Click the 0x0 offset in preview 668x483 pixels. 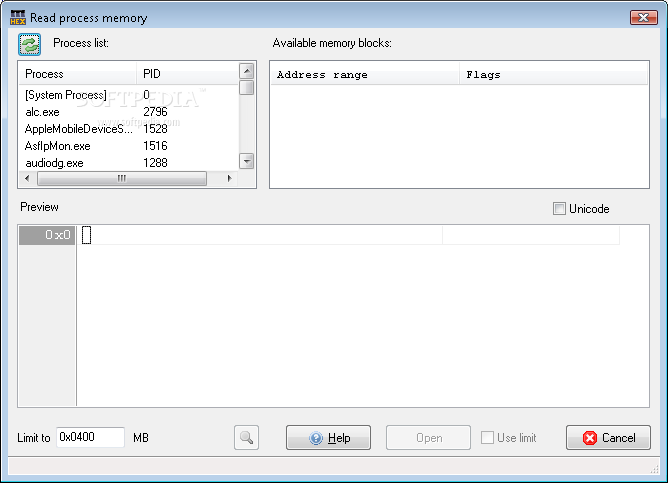pyautogui.click(x=47, y=235)
